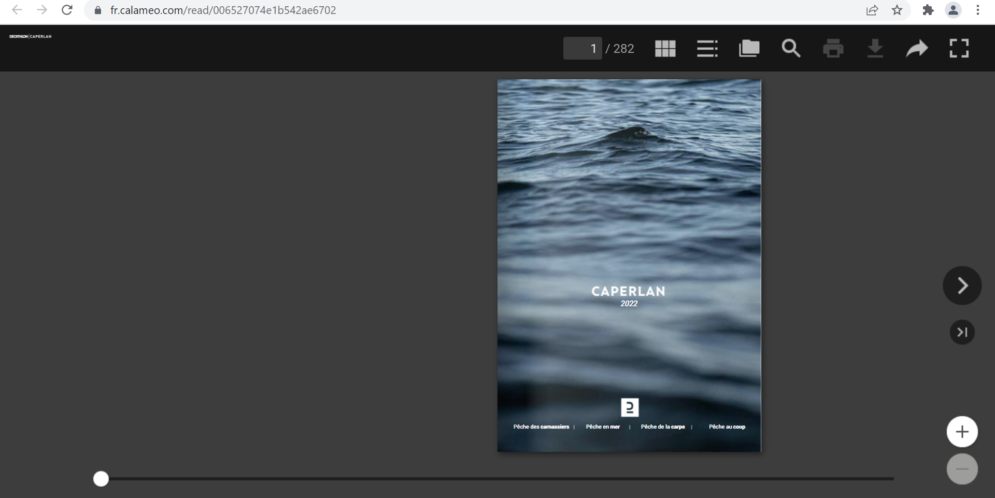Click the share this page icon in address bar

[872, 10]
